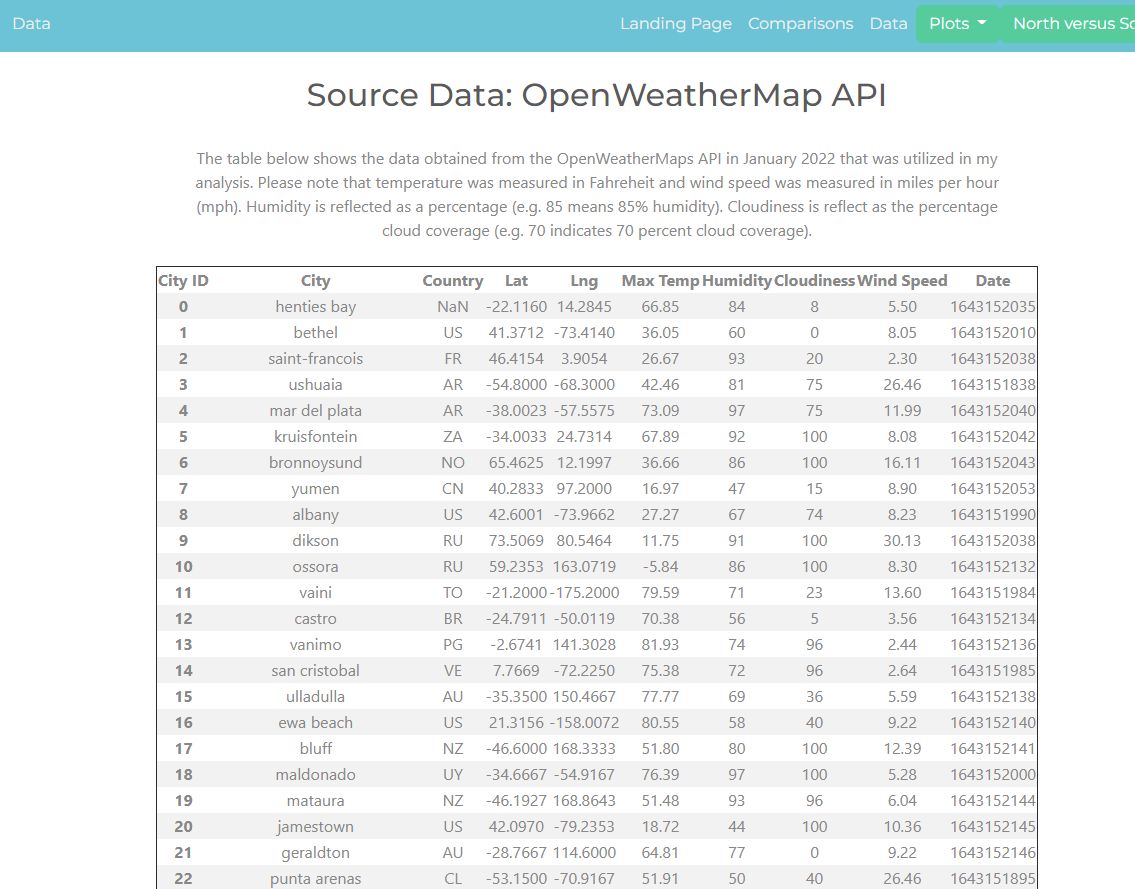Click the Humidity column header
Image resolution: width=1135 pixels, height=889 pixels.
coord(737,280)
